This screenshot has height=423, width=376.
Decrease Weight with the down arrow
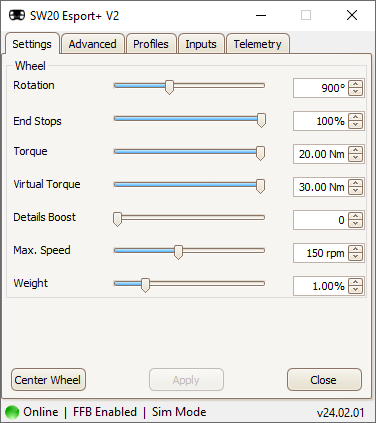pos(356,290)
